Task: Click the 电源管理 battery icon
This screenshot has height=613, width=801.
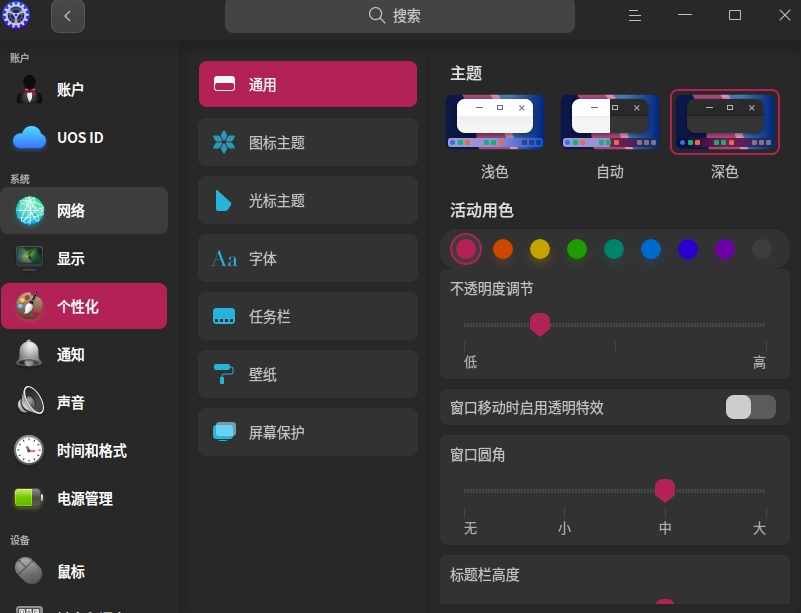Action: coord(29,498)
